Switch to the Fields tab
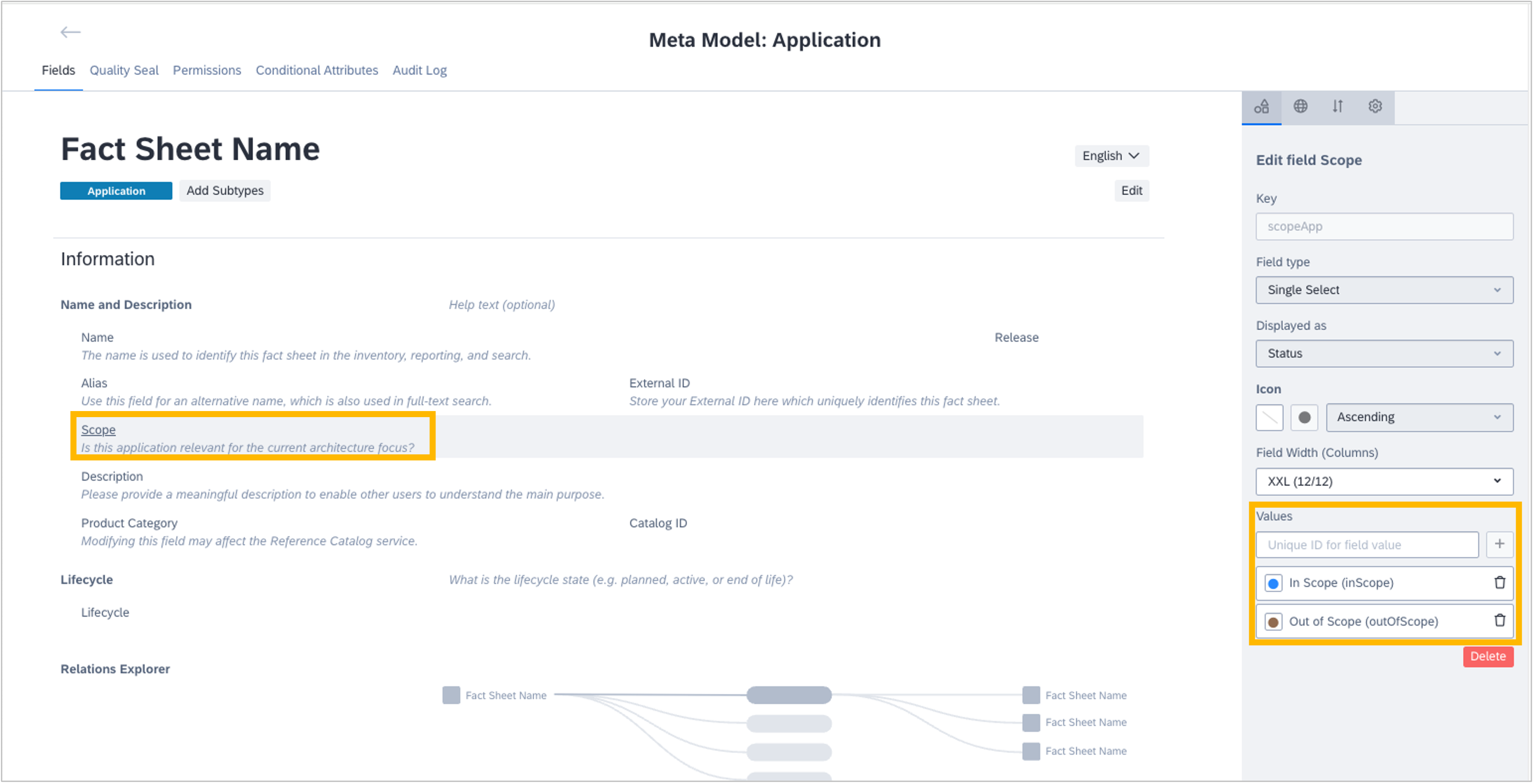The image size is (1533, 784). (x=58, y=70)
